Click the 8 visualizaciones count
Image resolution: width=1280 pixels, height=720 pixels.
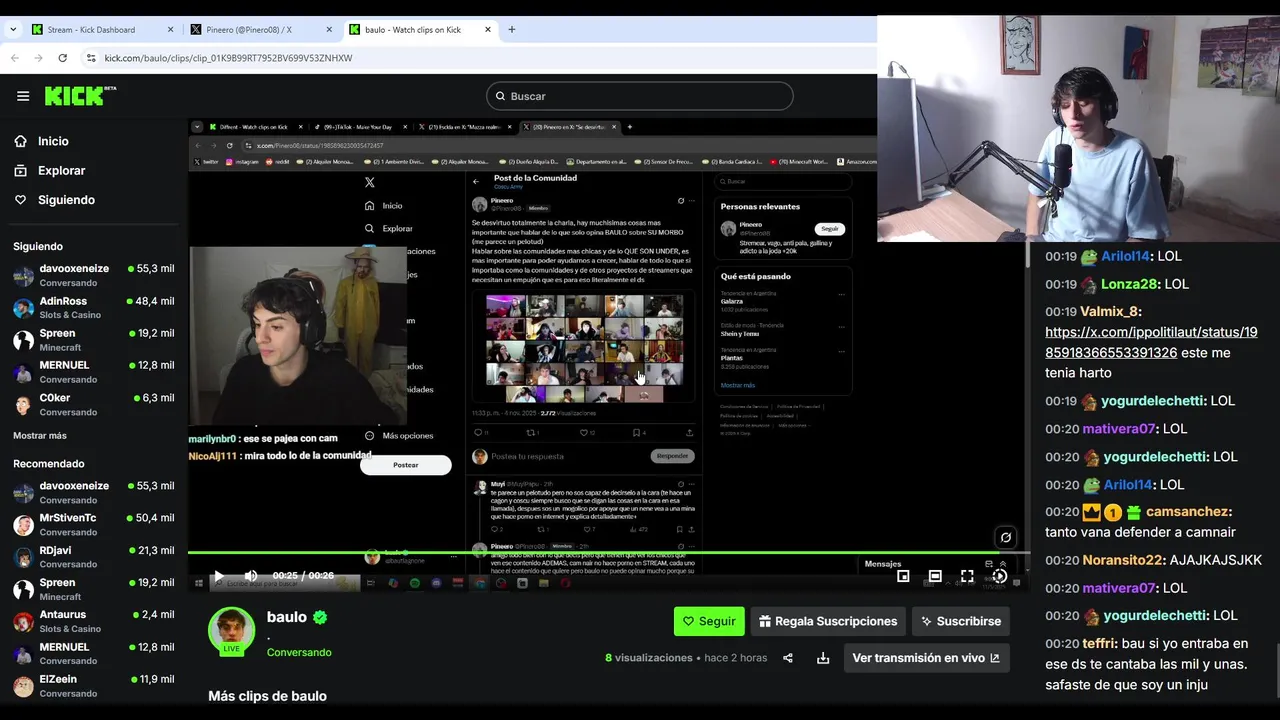tap(649, 658)
